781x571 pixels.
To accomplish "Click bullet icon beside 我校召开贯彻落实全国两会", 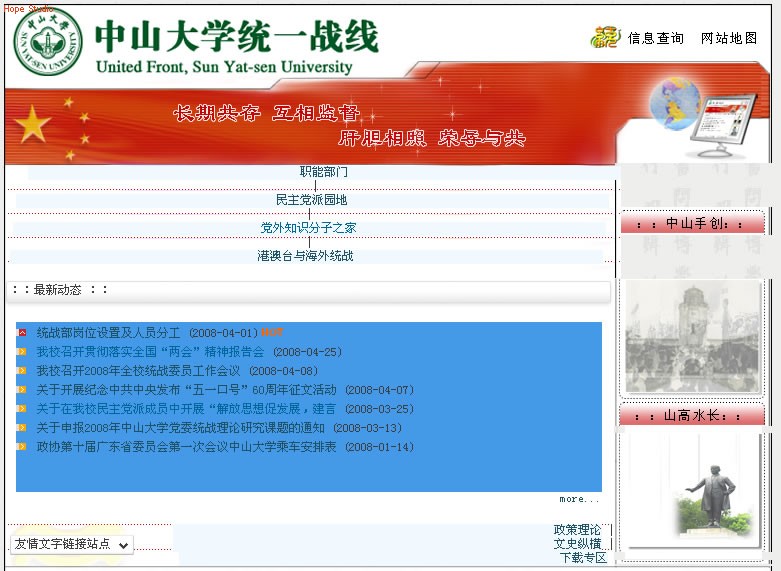I will pyautogui.click(x=21, y=352).
